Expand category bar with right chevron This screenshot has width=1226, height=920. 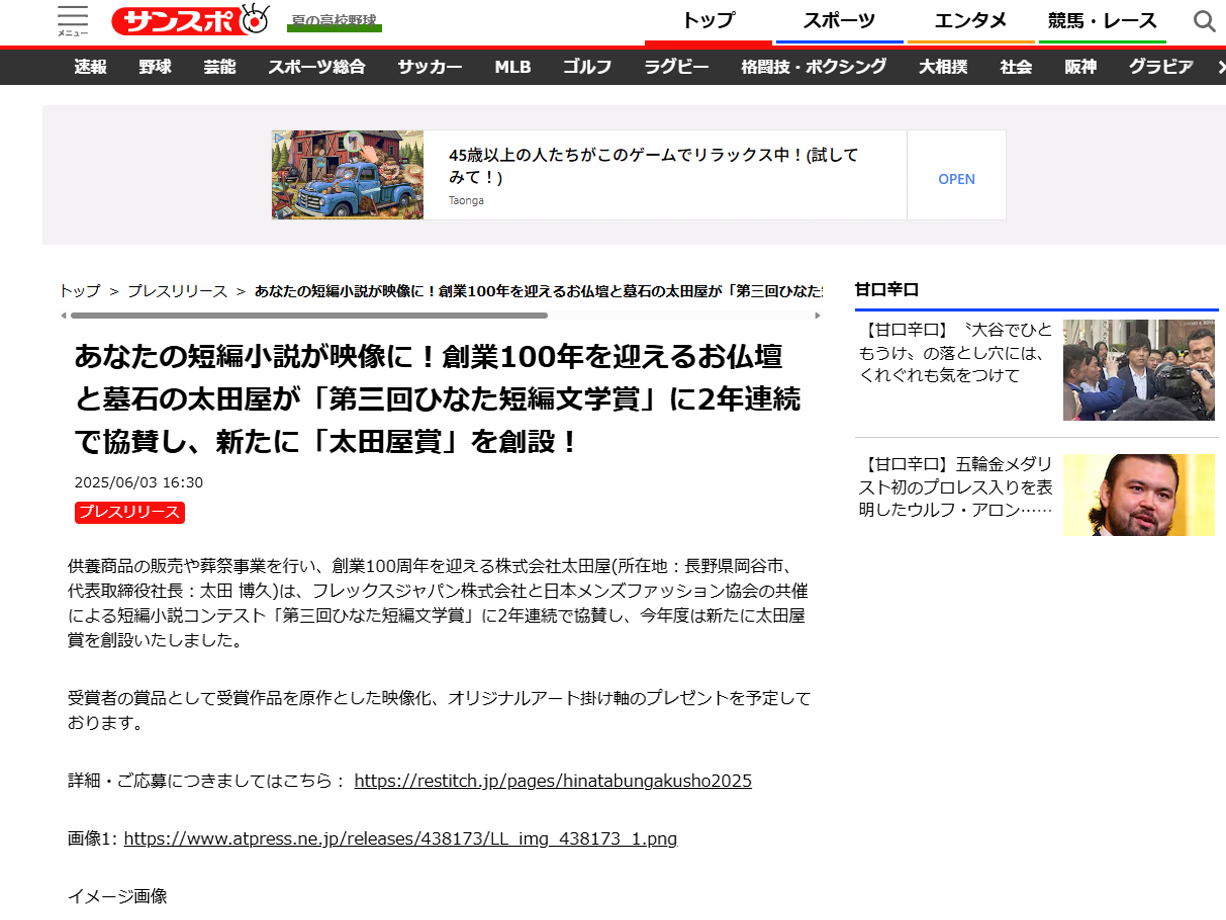click(1220, 67)
